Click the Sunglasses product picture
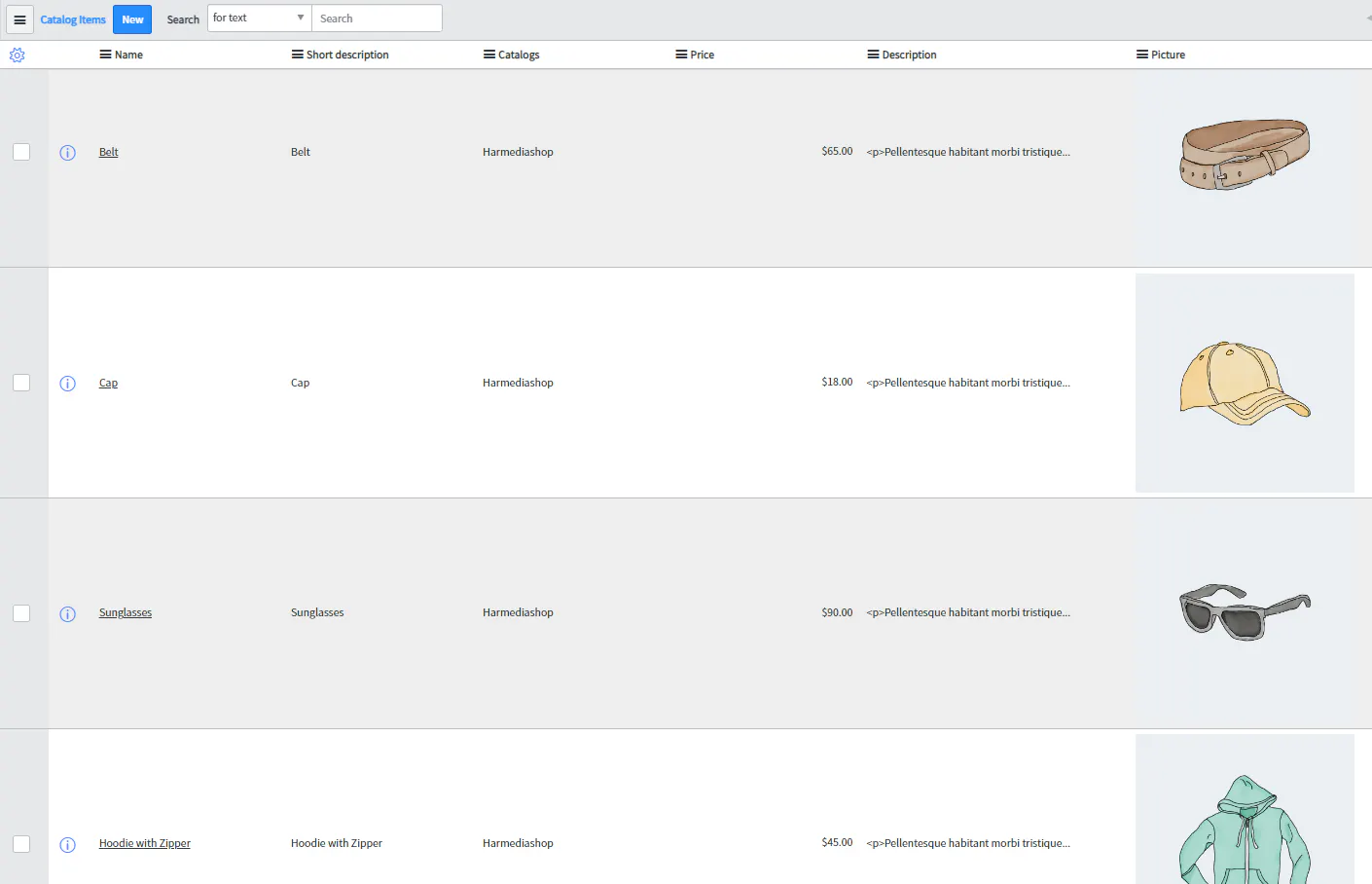Screen dimensions: 1372x884 (x=1245, y=612)
